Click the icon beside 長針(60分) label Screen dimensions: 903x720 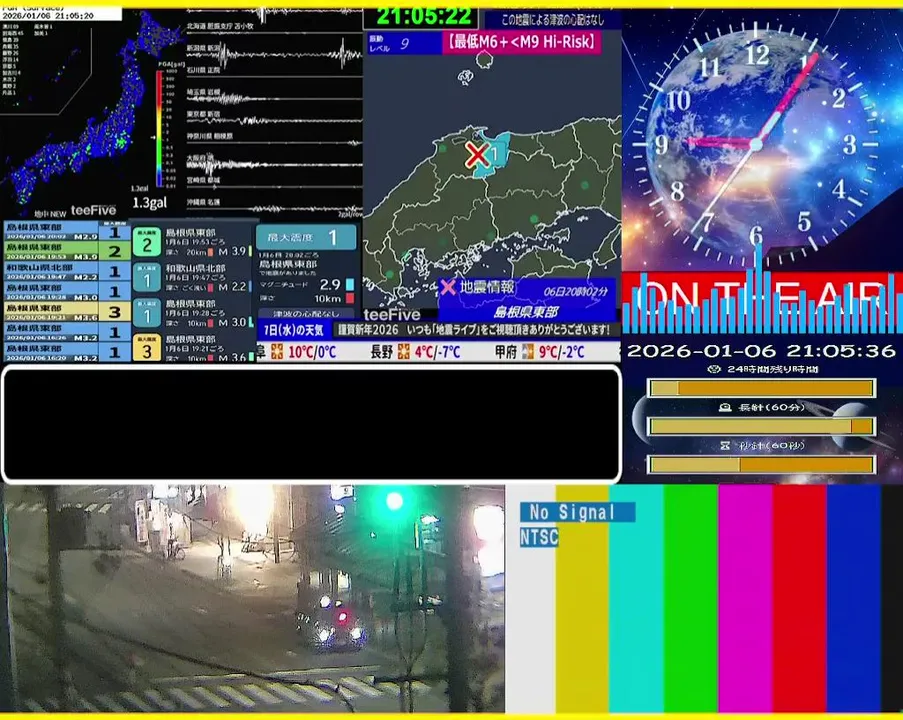(725, 407)
